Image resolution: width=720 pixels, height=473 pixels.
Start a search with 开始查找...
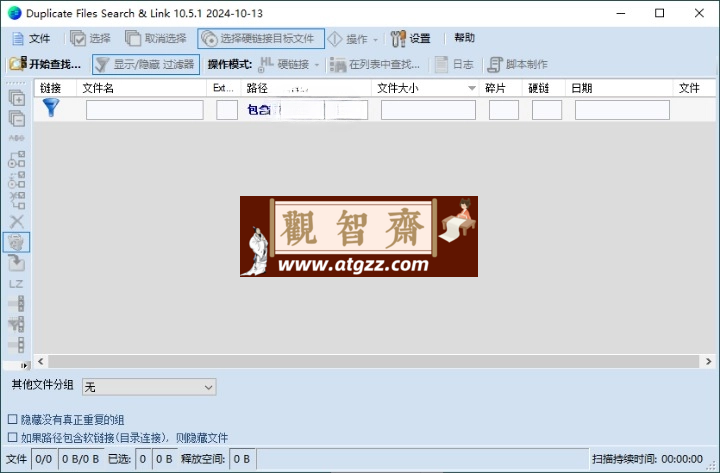click(45, 64)
